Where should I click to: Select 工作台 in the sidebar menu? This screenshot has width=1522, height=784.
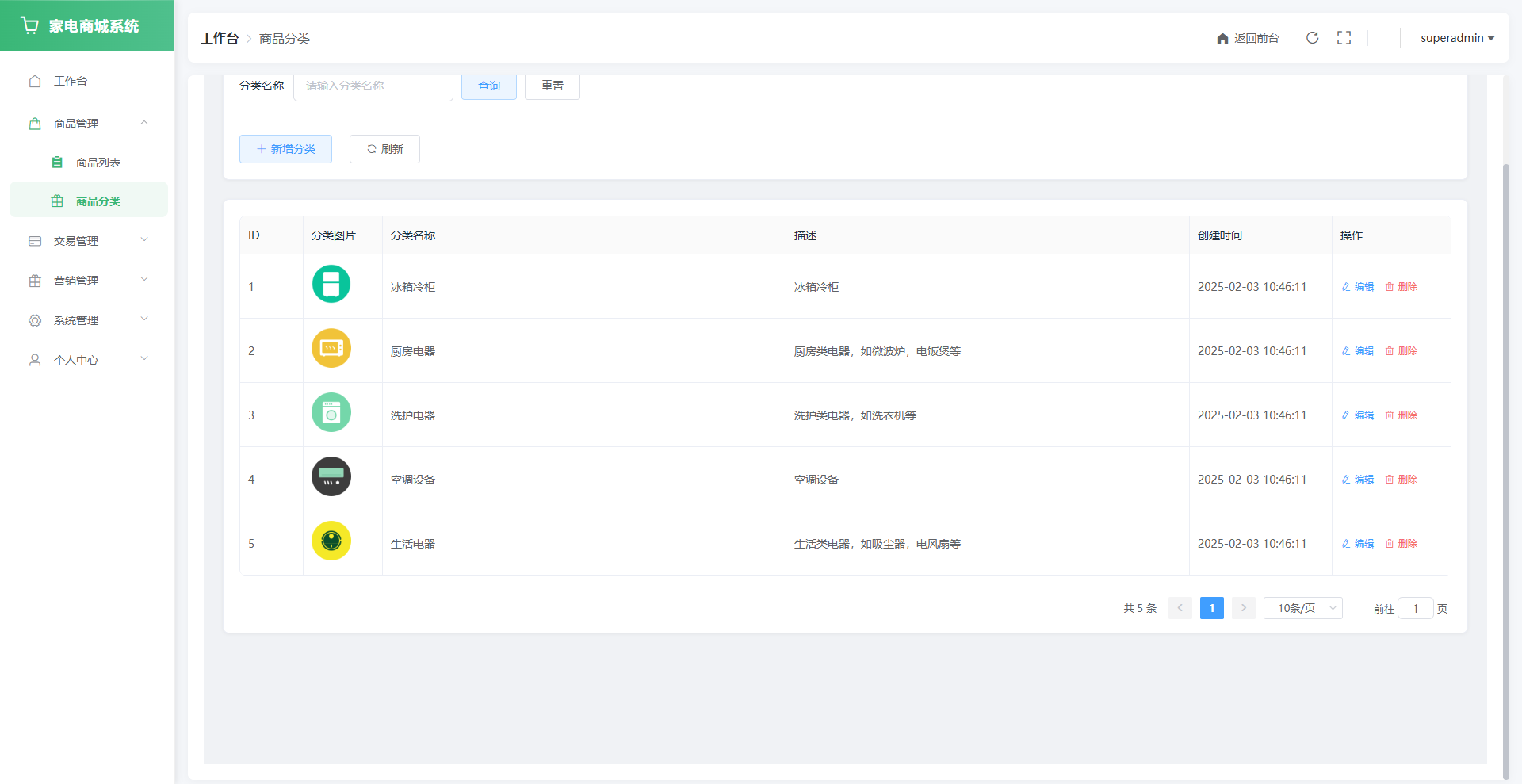coord(70,81)
